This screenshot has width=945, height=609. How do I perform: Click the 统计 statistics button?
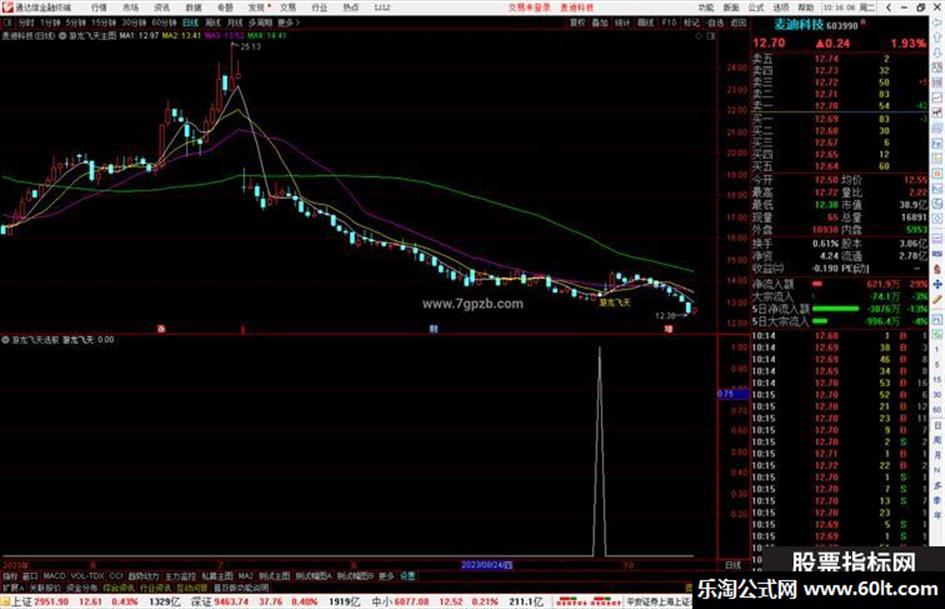point(623,22)
